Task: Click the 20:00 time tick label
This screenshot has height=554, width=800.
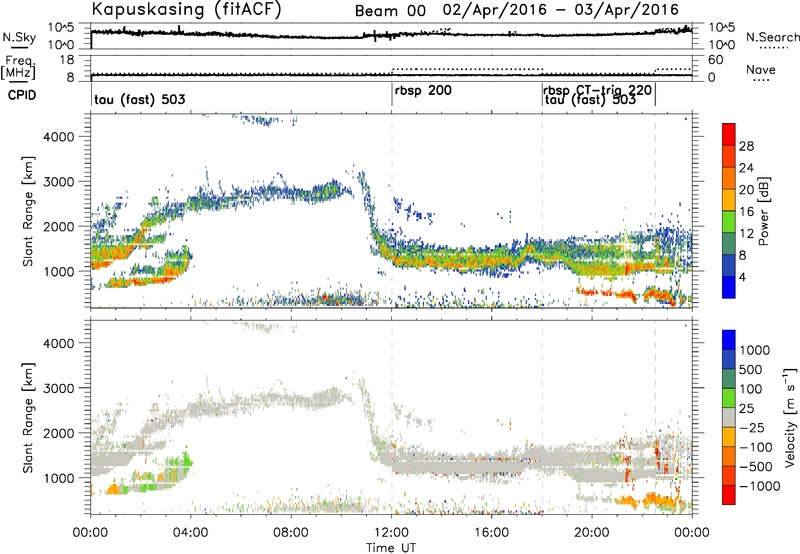Action: [591, 533]
